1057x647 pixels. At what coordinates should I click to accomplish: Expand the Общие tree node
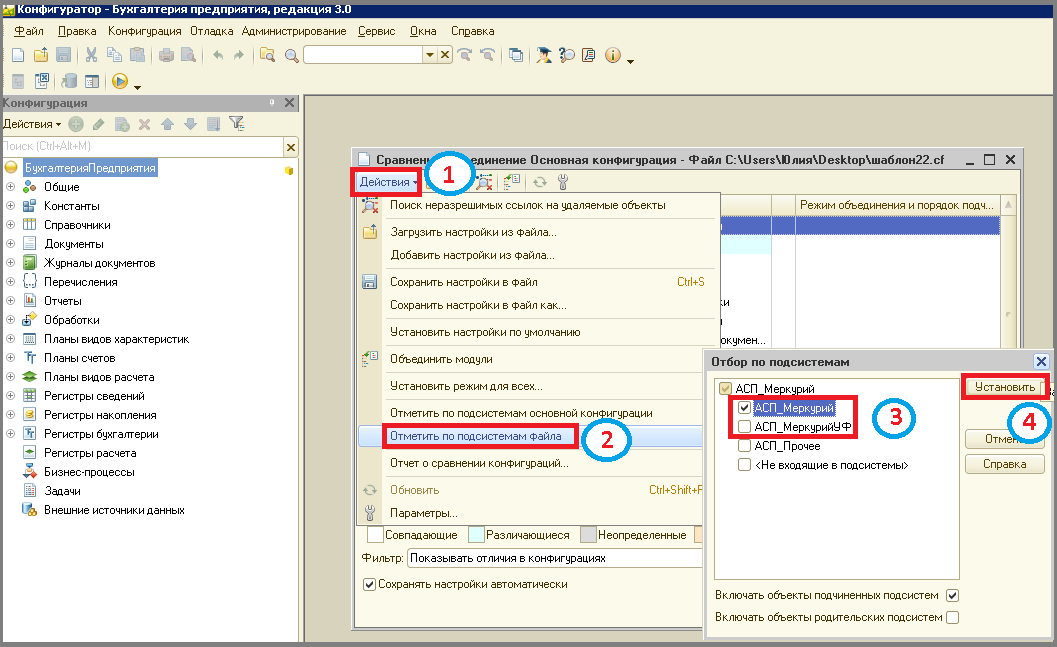pyautogui.click(x=10, y=187)
